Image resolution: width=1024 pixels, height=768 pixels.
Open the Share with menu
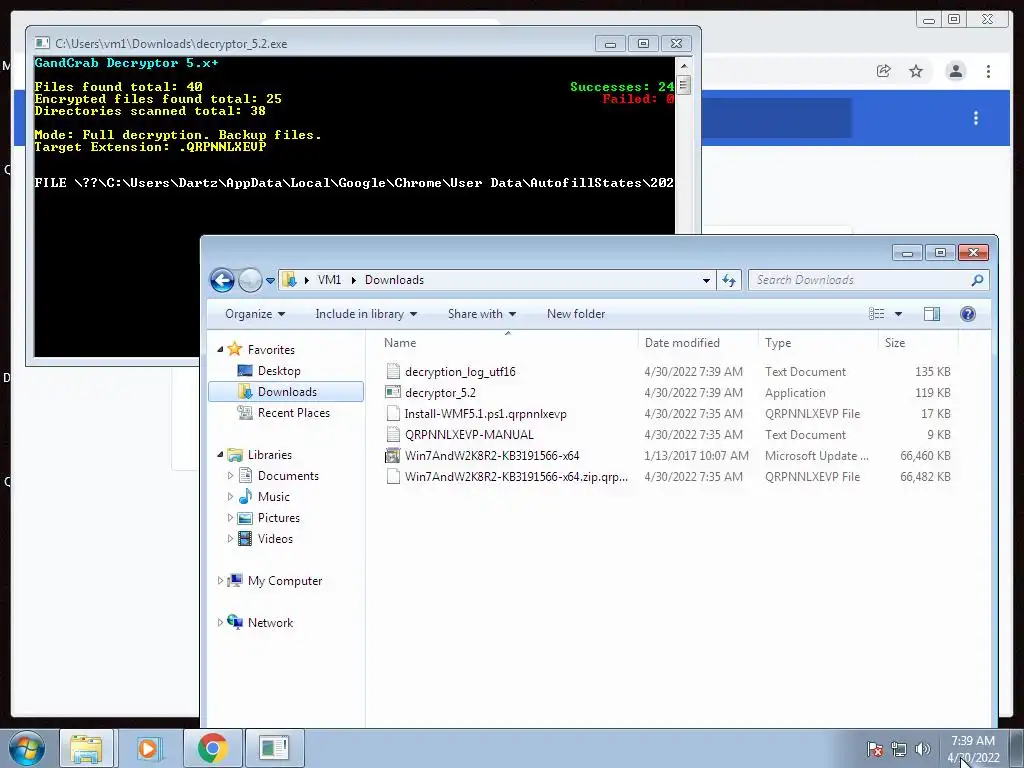[482, 314]
